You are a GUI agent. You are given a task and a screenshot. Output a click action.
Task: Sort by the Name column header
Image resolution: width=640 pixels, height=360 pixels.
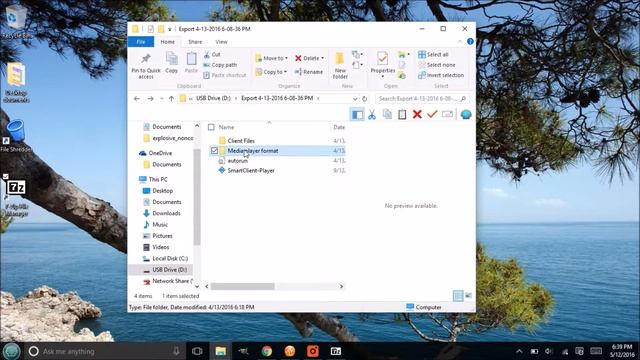pos(227,127)
